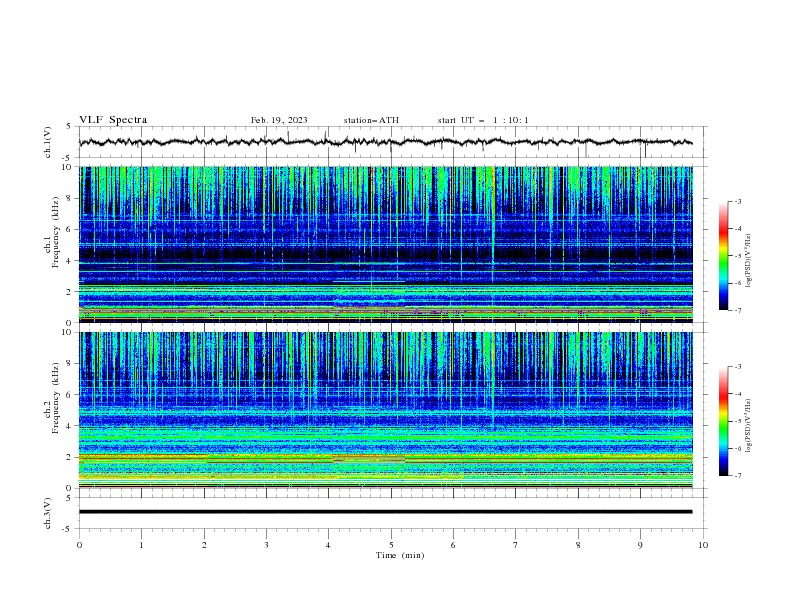Click time axis tick label "1"

(141, 545)
